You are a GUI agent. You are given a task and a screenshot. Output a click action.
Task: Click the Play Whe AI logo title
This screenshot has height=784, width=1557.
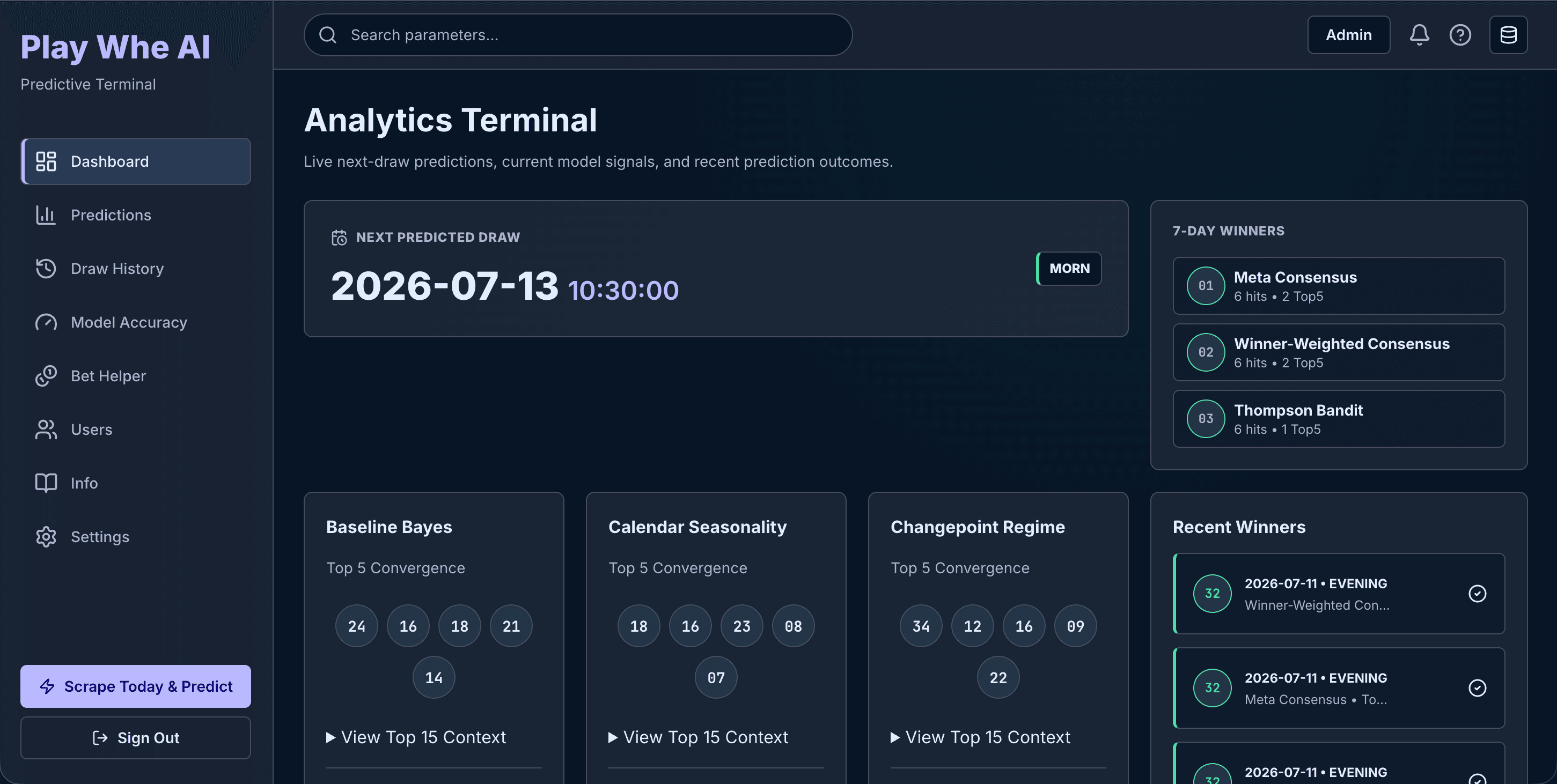coord(115,47)
